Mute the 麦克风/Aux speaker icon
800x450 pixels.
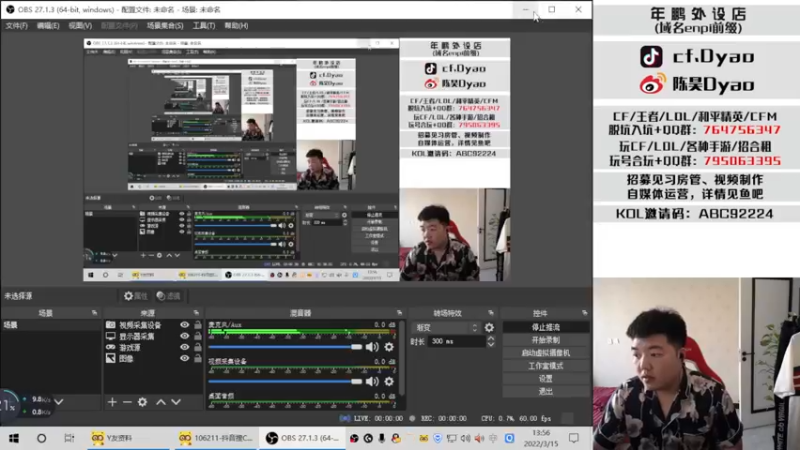(x=372, y=347)
